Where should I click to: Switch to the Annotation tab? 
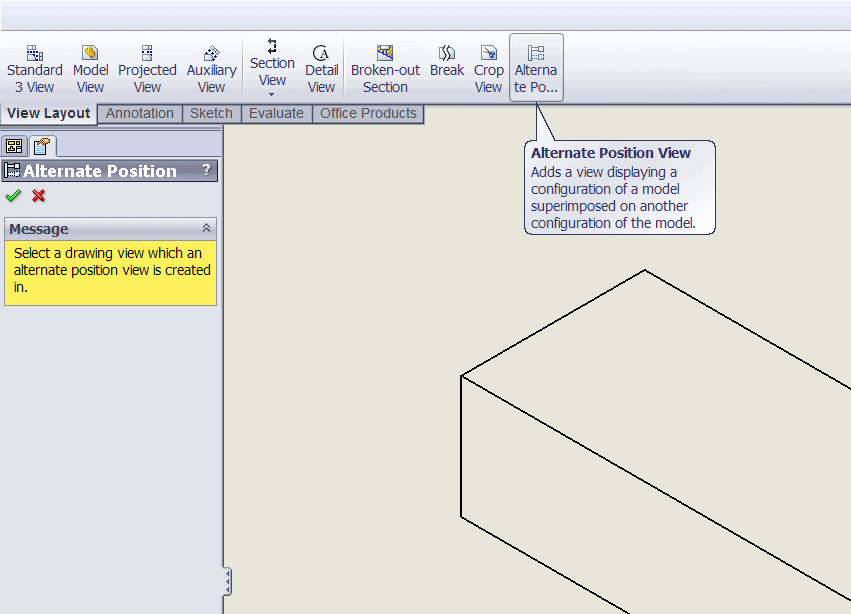click(x=140, y=114)
